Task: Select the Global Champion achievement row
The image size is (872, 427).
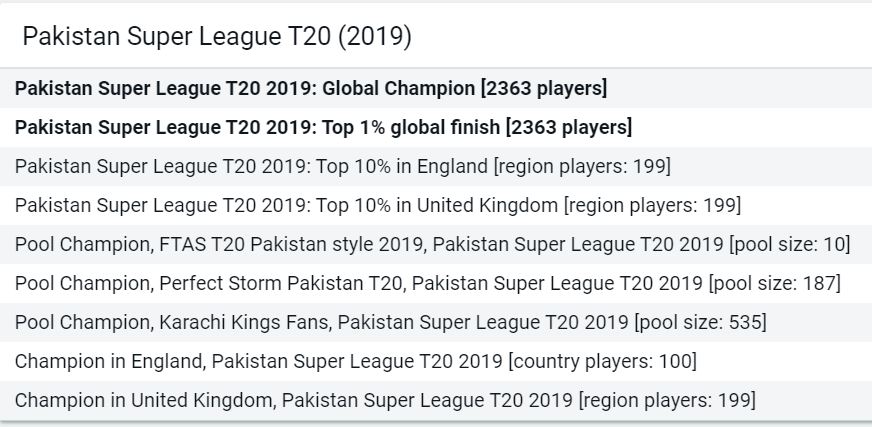Action: point(436,88)
